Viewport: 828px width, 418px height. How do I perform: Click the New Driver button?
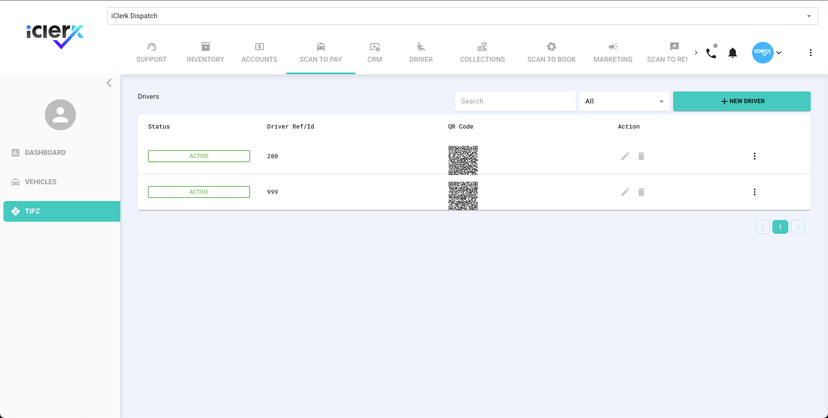pyautogui.click(x=741, y=101)
